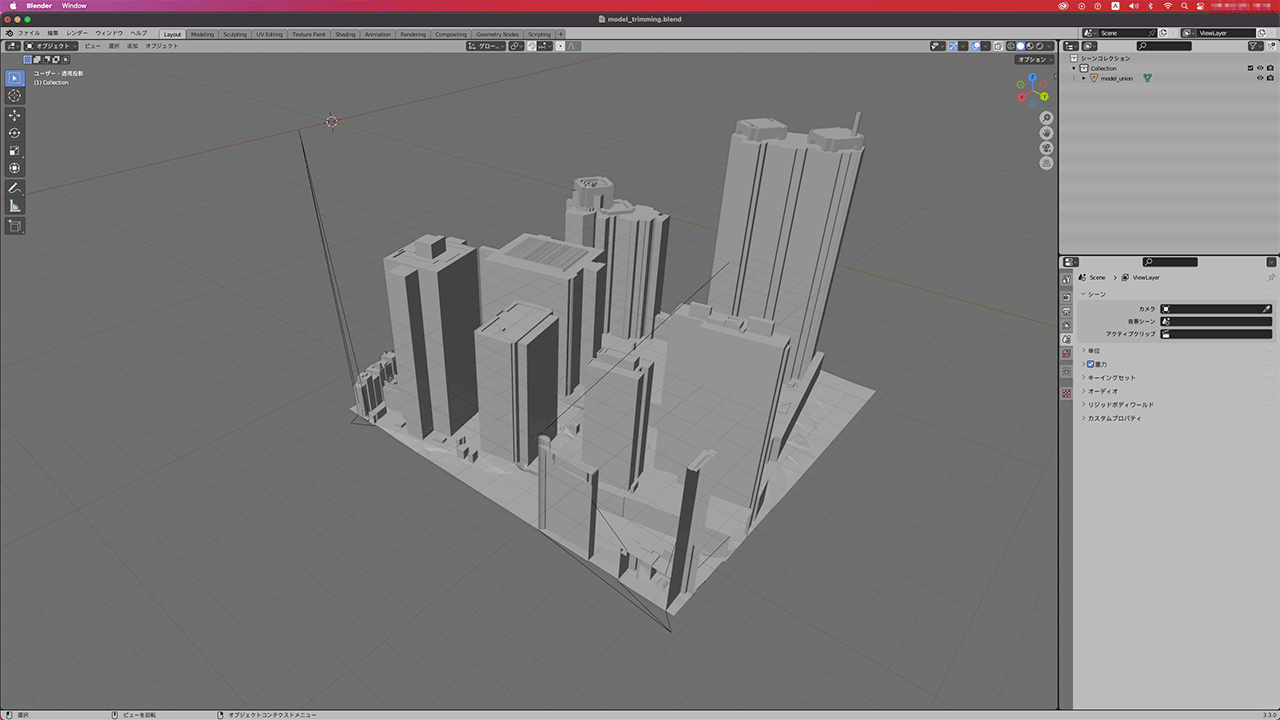1280x720 pixels.
Task: Open the options dropdown in viewport
Action: tap(1034, 59)
